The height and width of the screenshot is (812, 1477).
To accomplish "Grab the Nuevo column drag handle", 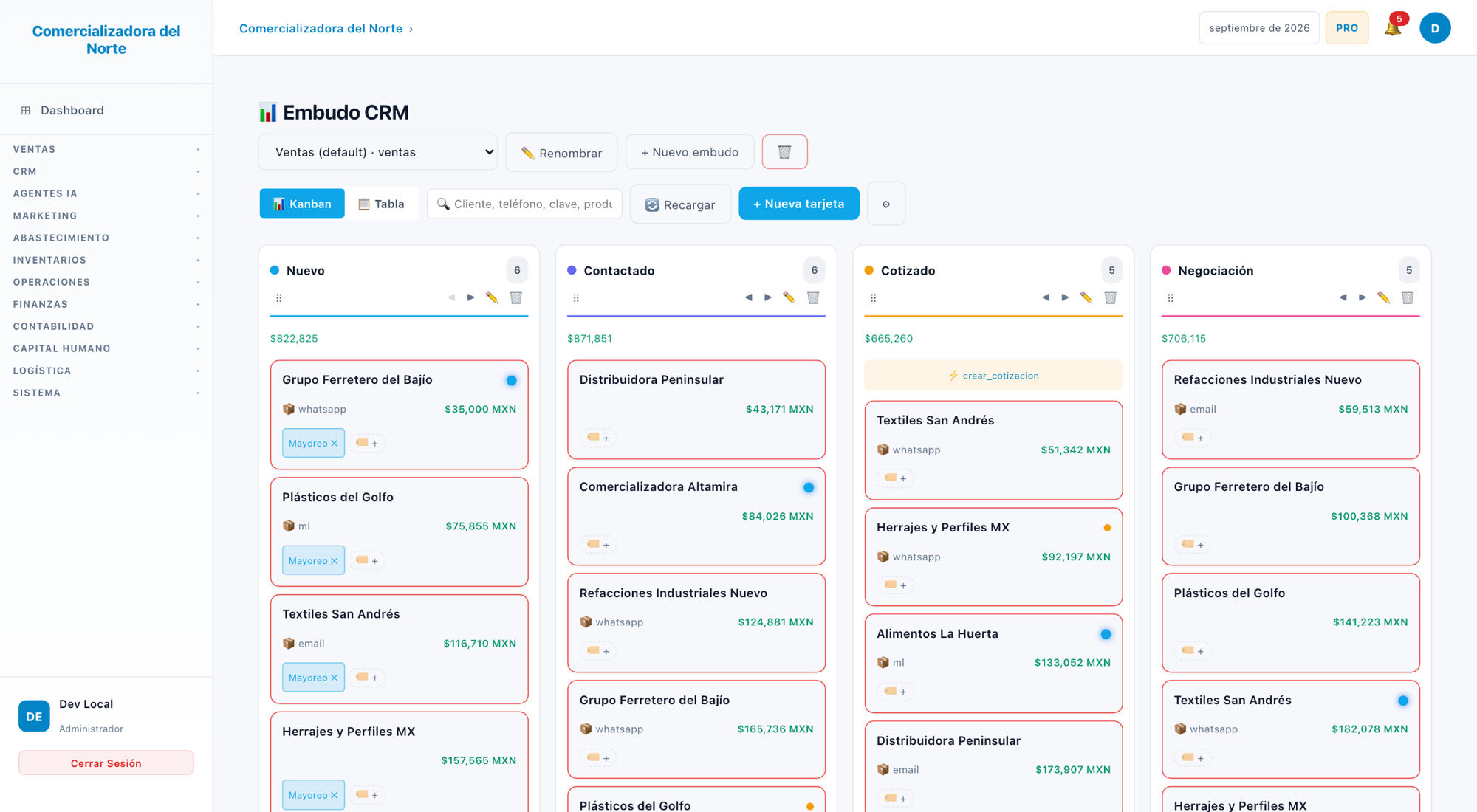I will (x=278, y=297).
